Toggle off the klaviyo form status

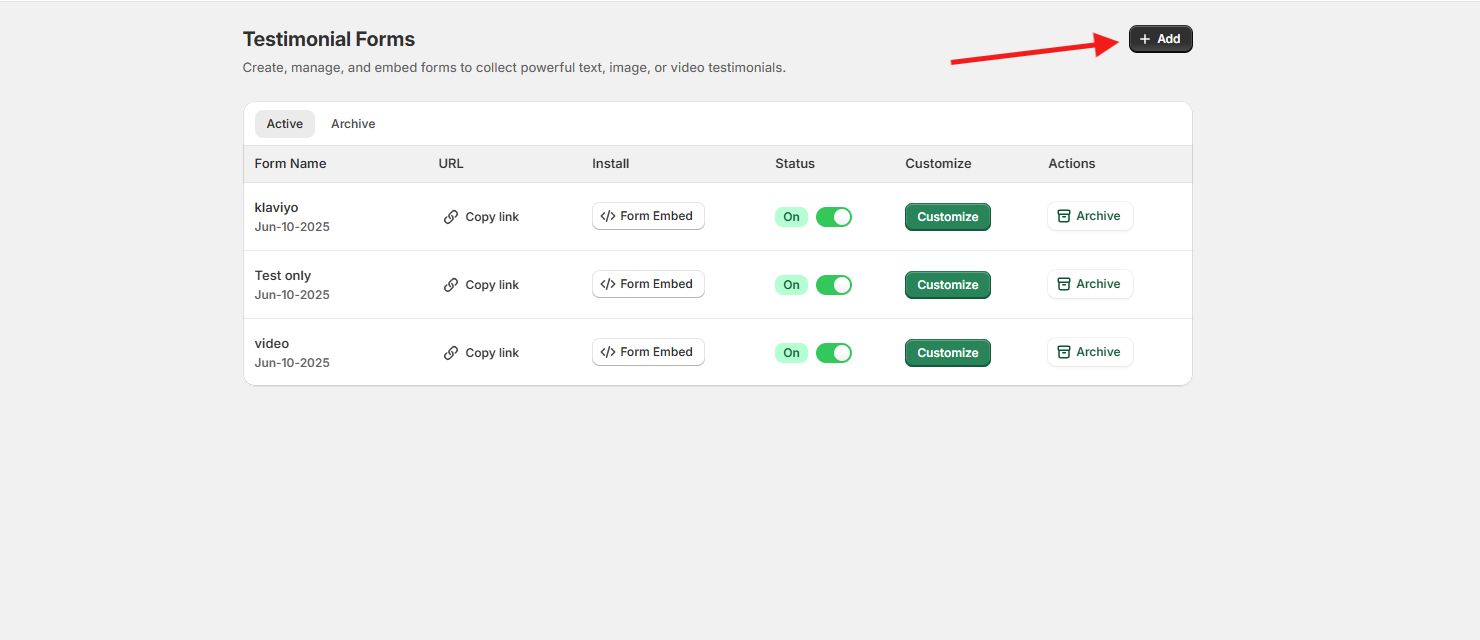[833, 217]
